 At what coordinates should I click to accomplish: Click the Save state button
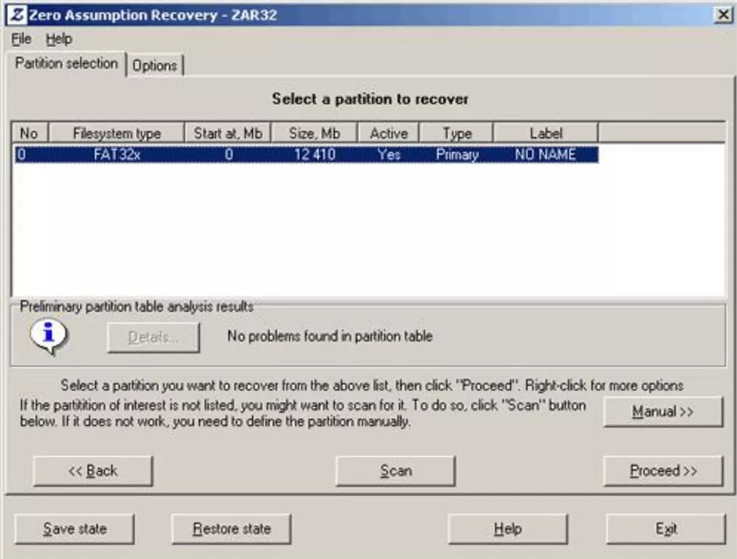coord(75,529)
